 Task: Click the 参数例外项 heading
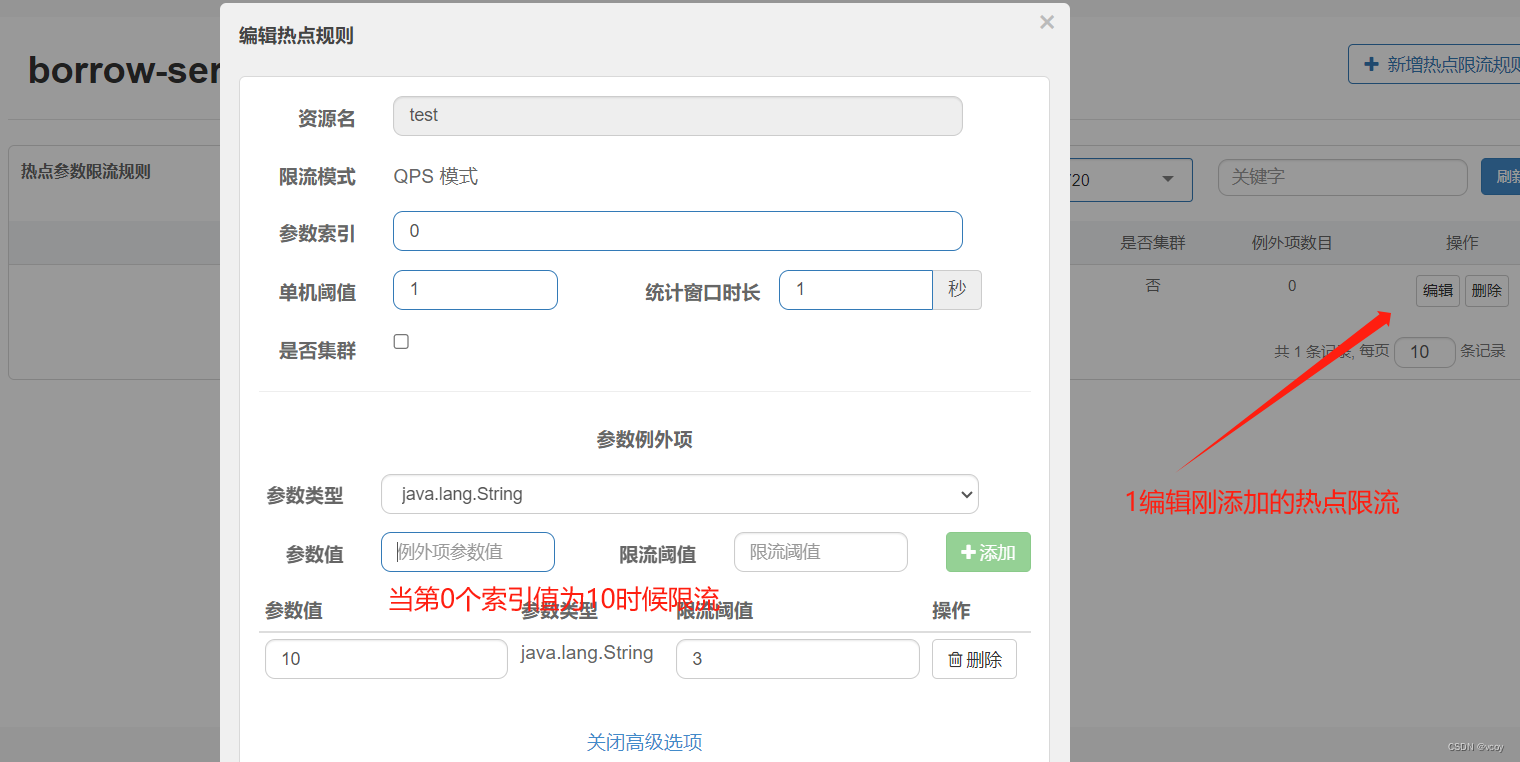click(644, 439)
